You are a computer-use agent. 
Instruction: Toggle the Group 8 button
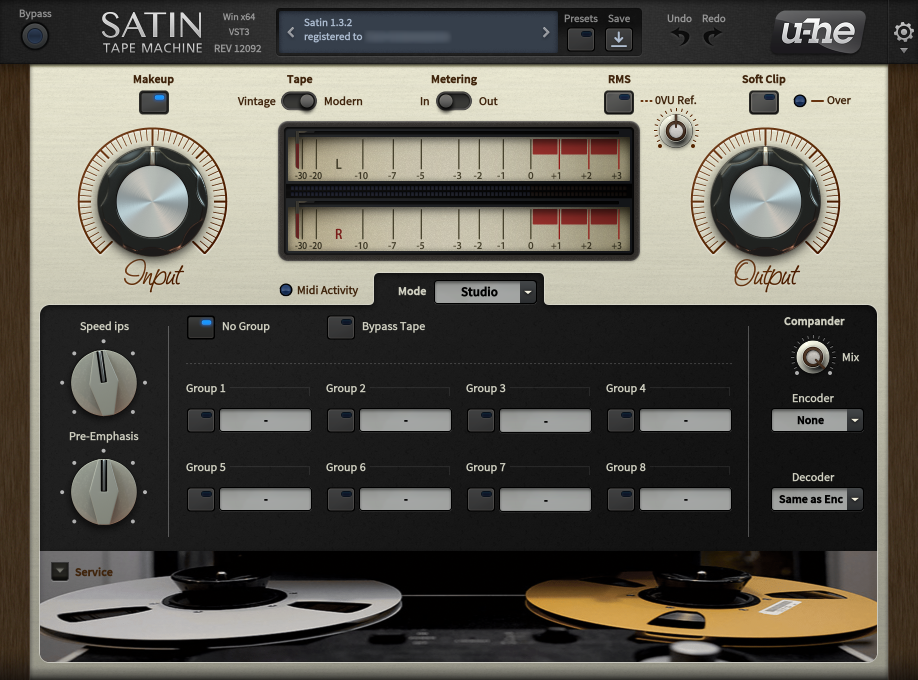pyautogui.click(x=621, y=500)
